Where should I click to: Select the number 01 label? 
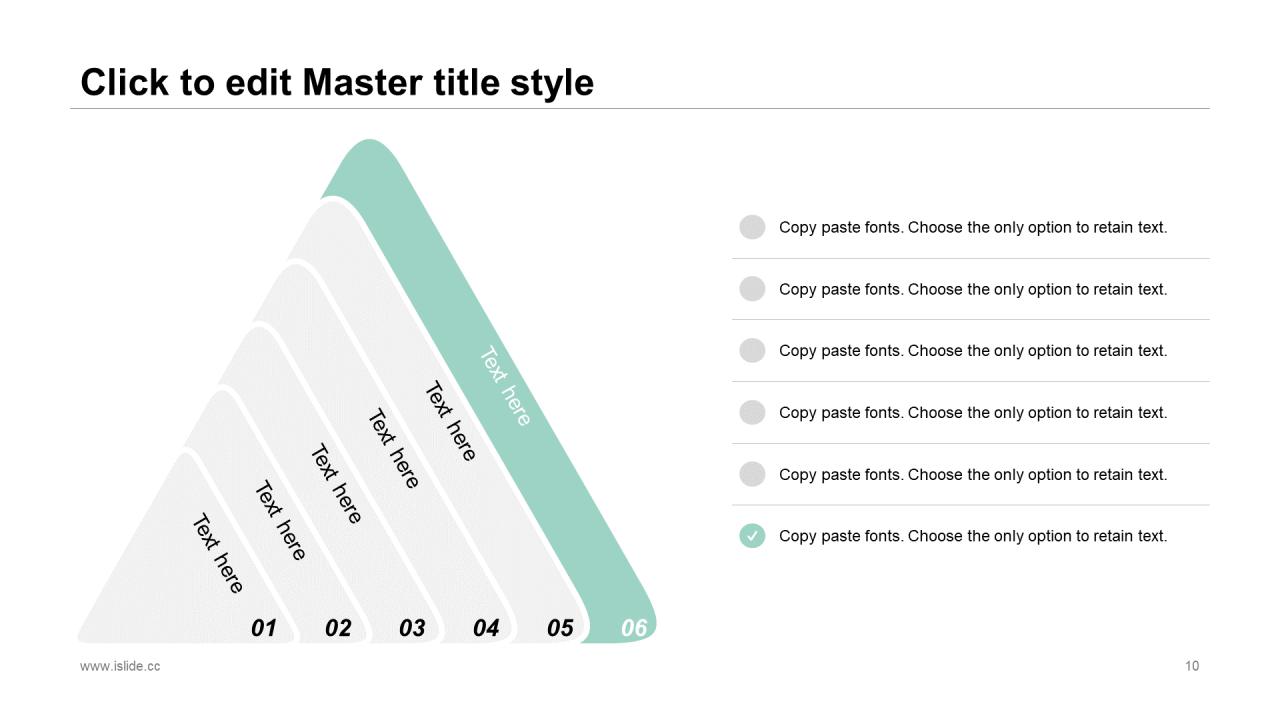tap(263, 628)
